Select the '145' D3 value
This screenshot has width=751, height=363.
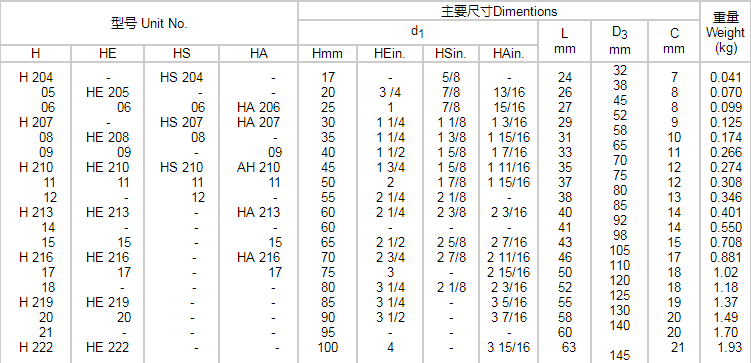tap(620, 355)
